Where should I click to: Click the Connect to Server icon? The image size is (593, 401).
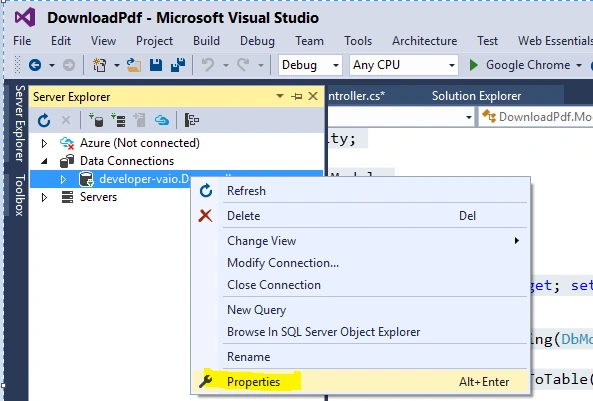click(118, 120)
